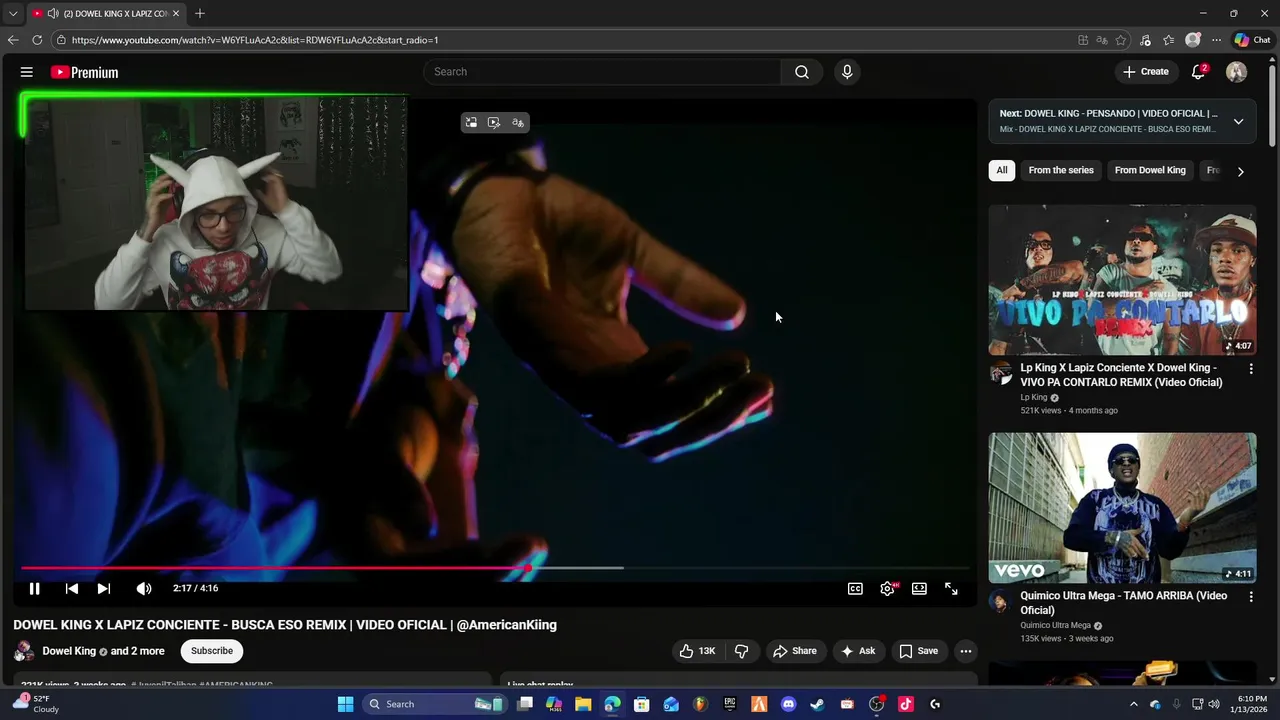Open Copilot Chat in browser
The height and width of the screenshot is (720, 1280).
(x=1252, y=40)
